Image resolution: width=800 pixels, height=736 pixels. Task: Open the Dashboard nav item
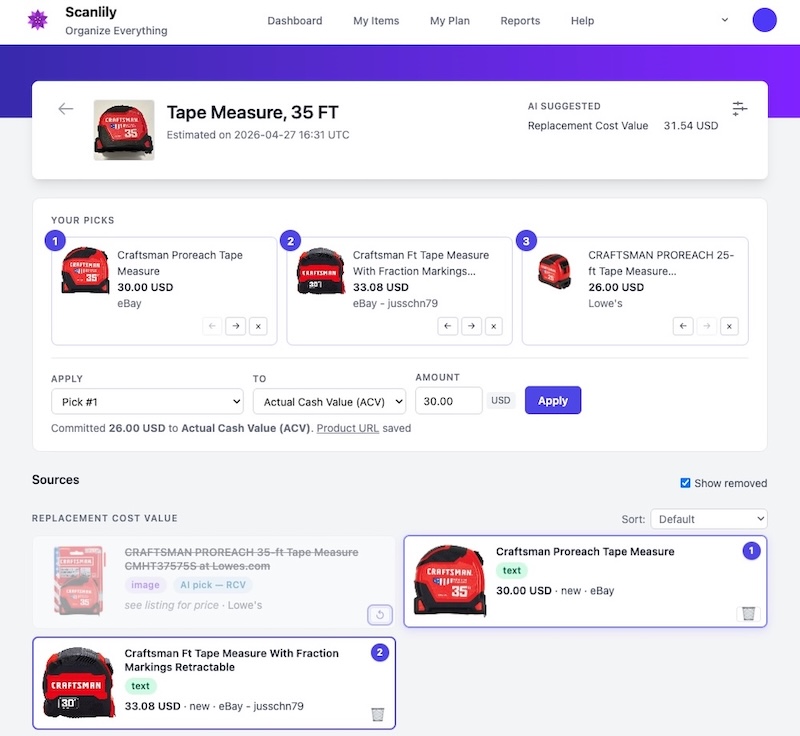click(295, 21)
